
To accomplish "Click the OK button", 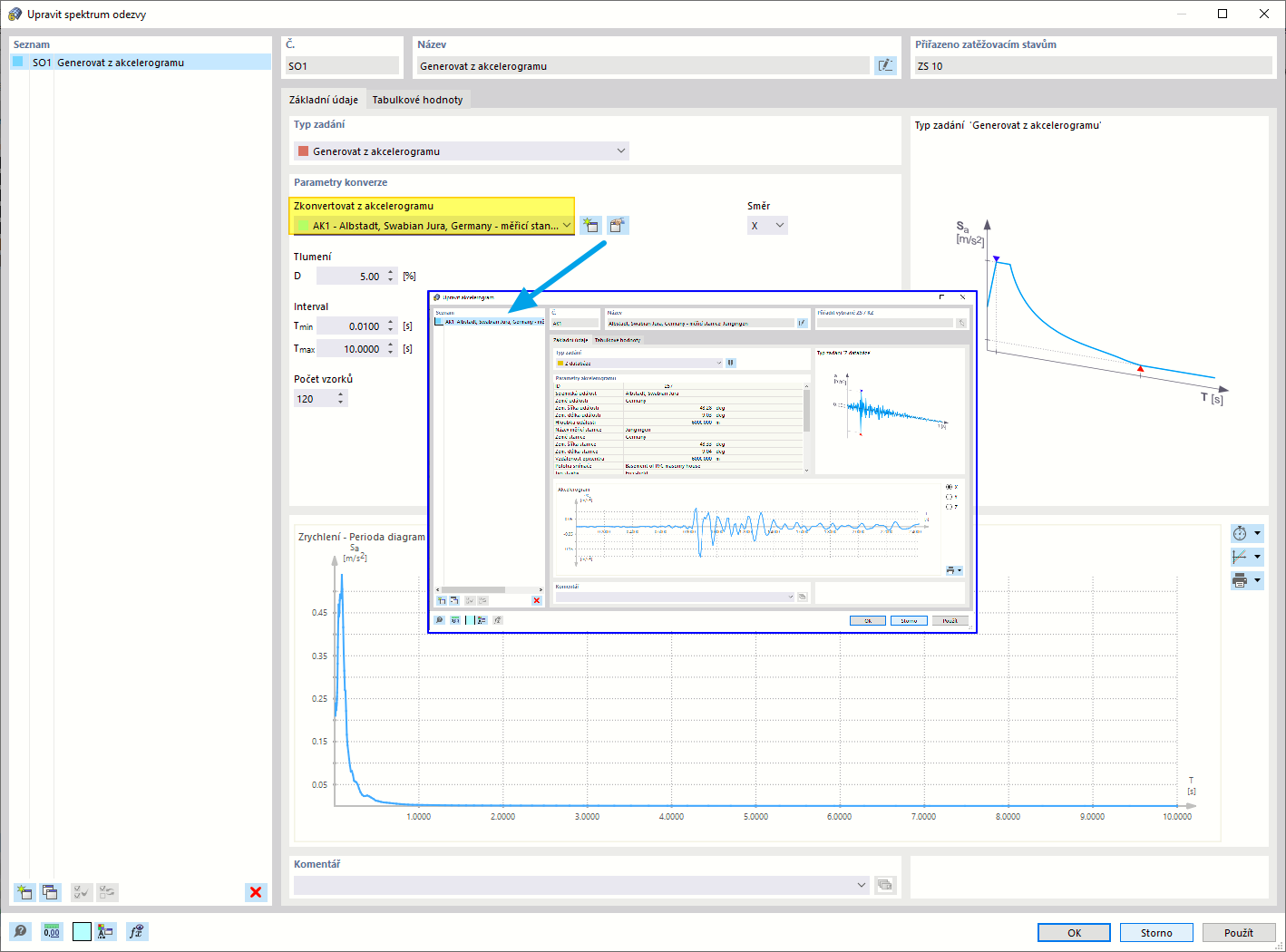I will (1074, 932).
